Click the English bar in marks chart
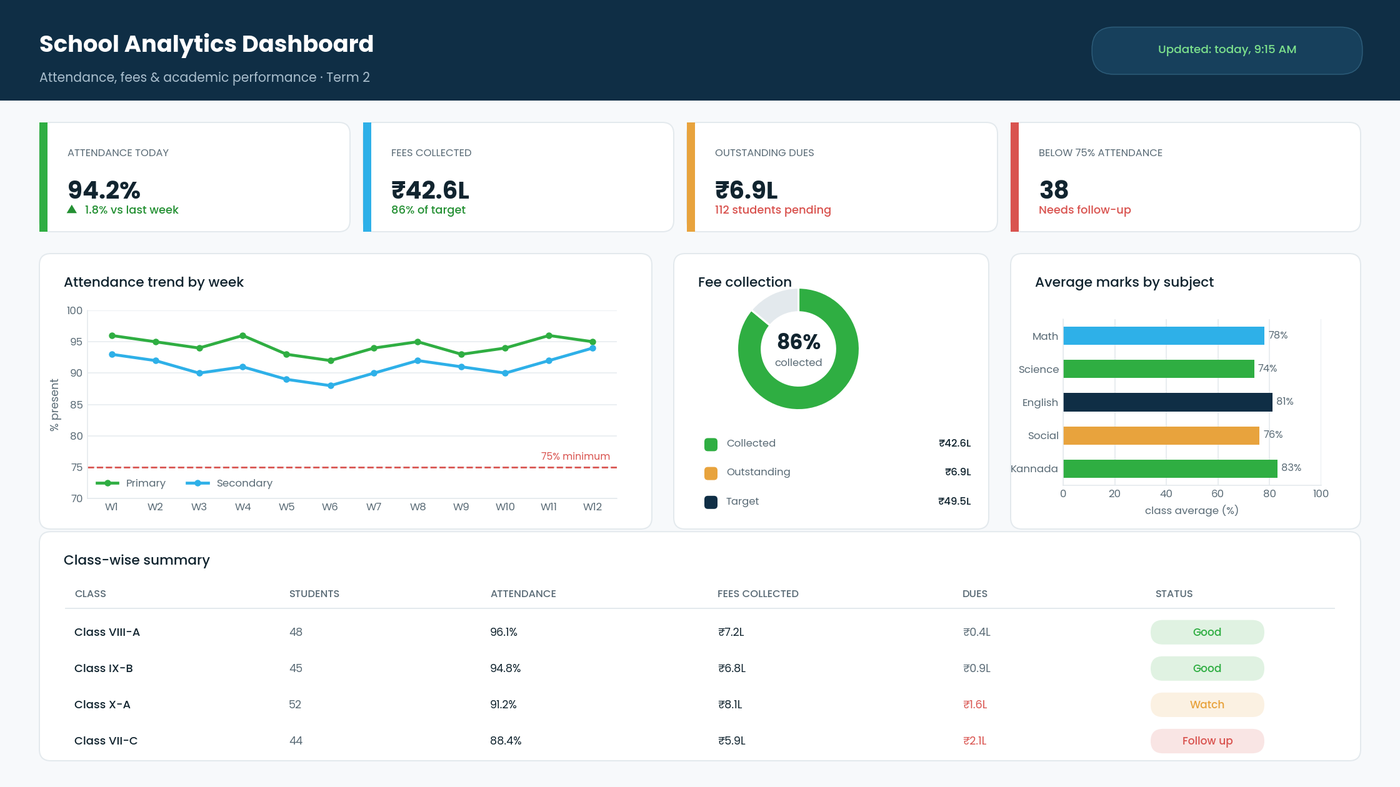This screenshot has width=1400, height=787. 1167,402
